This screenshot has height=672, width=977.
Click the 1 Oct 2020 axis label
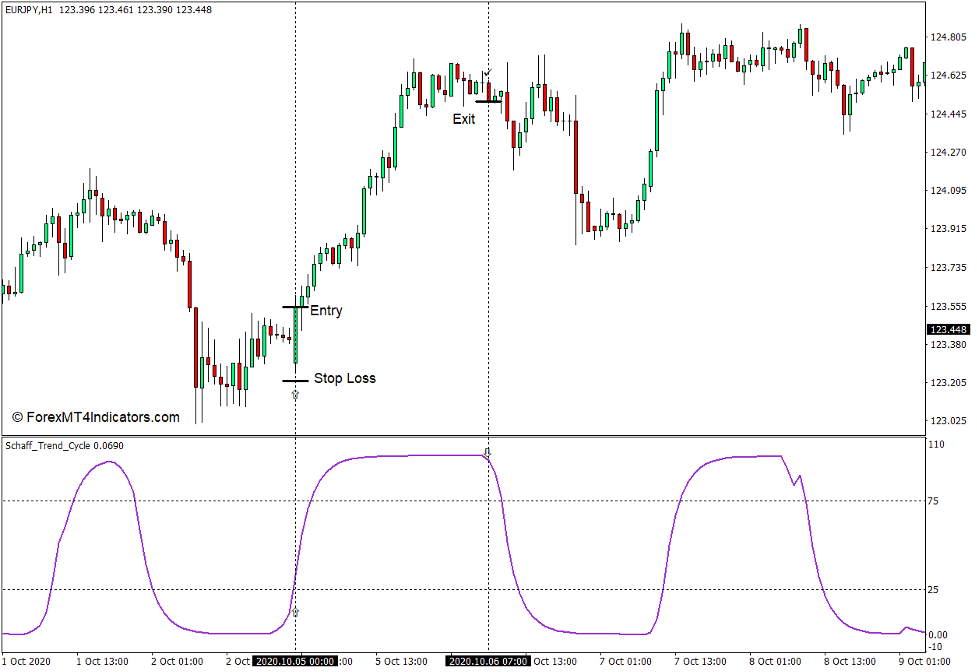(25, 661)
